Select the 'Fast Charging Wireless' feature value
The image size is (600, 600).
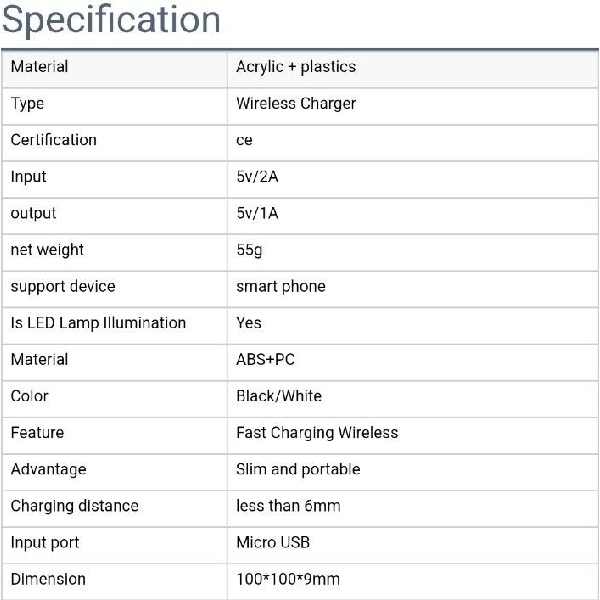pos(317,433)
